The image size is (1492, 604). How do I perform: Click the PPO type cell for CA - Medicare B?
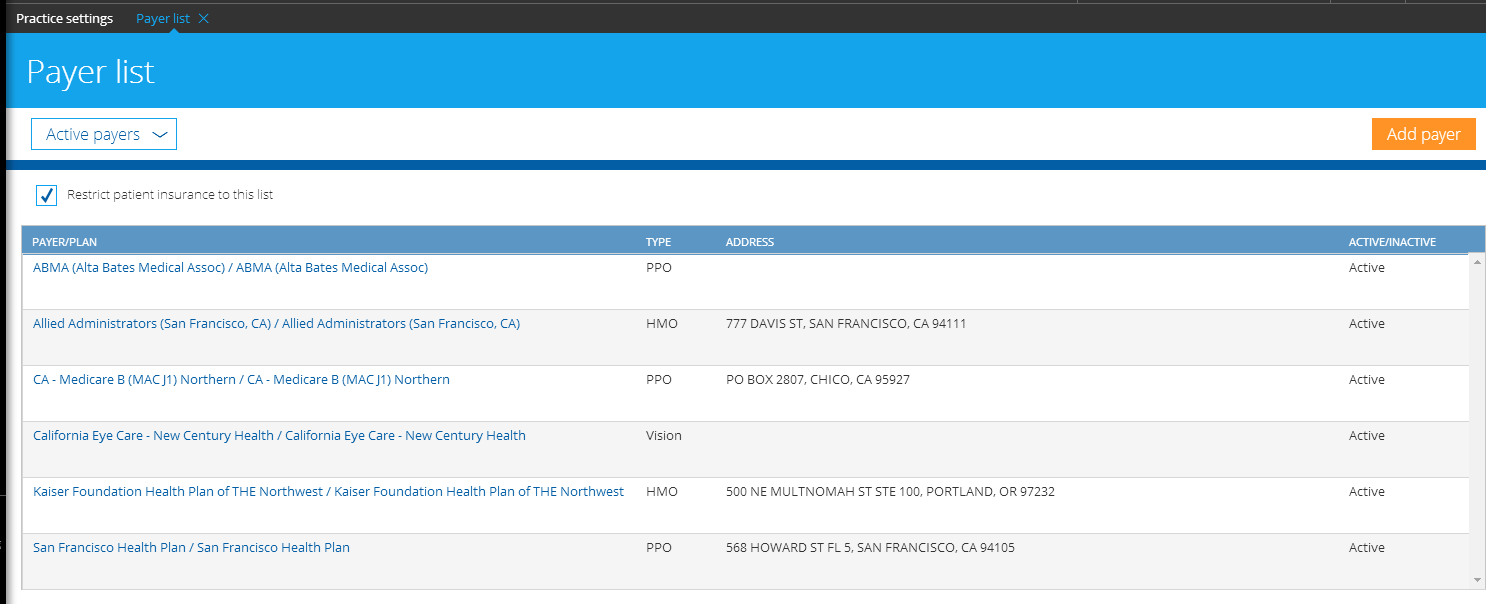(x=659, y=380)
